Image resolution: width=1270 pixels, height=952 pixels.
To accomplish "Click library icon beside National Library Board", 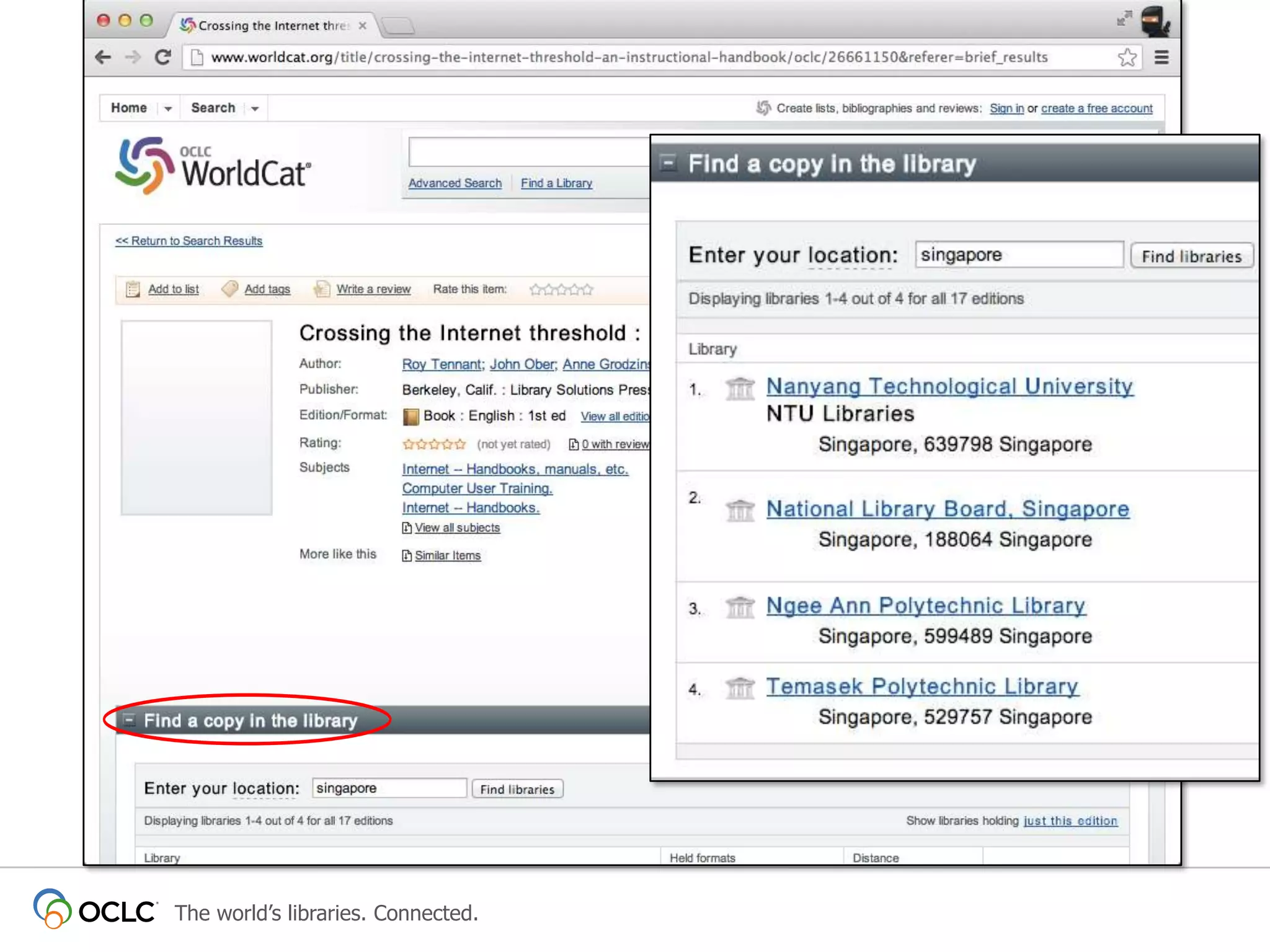I will (x=740, y=511).
